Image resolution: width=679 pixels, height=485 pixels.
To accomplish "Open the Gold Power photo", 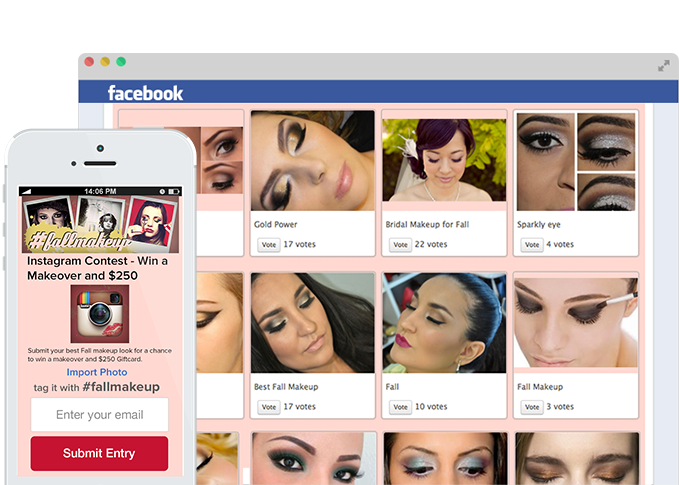I will (313, 161).
